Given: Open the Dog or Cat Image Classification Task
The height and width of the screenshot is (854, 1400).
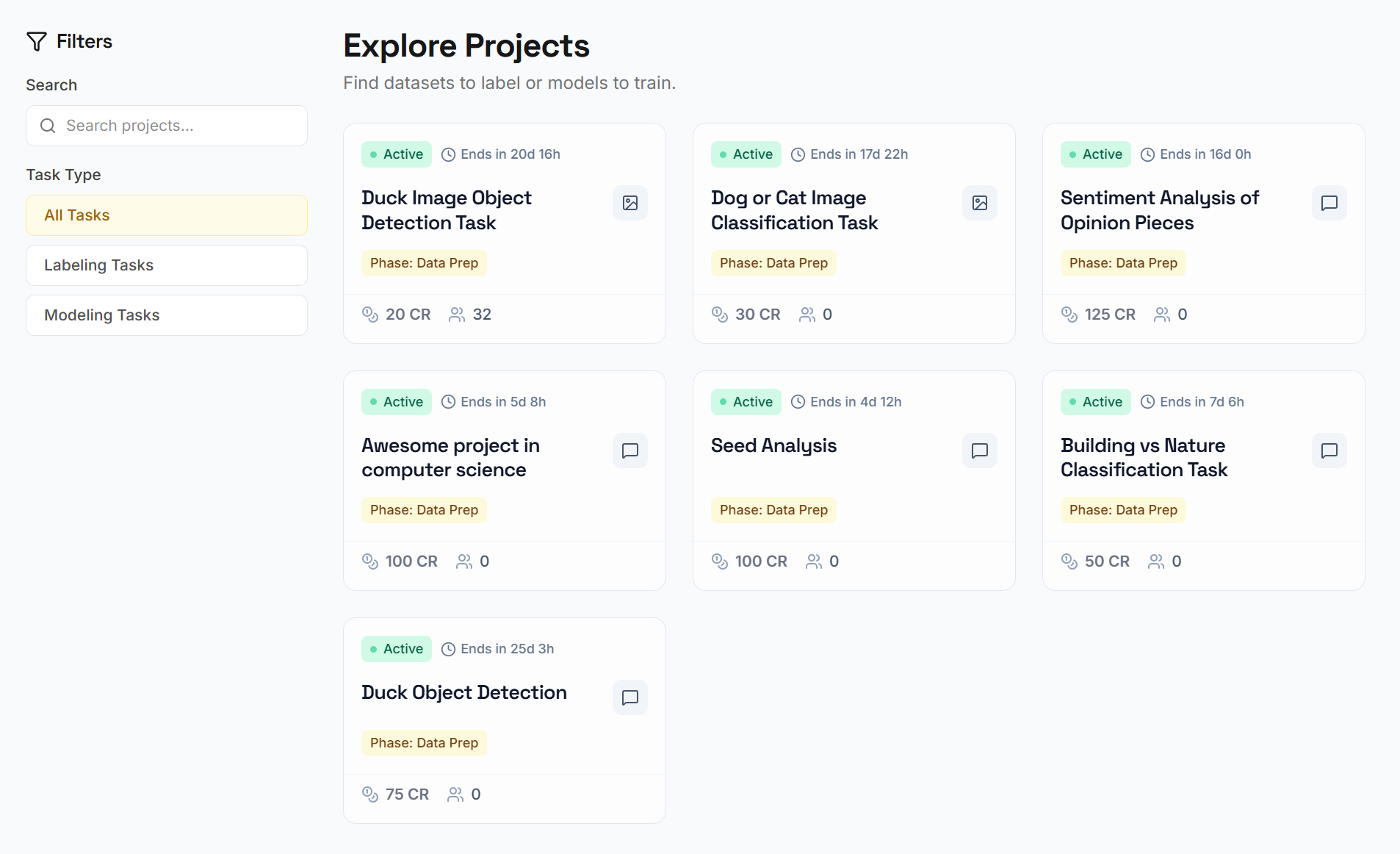Looking at the screenshot, I should click(795, 210).
